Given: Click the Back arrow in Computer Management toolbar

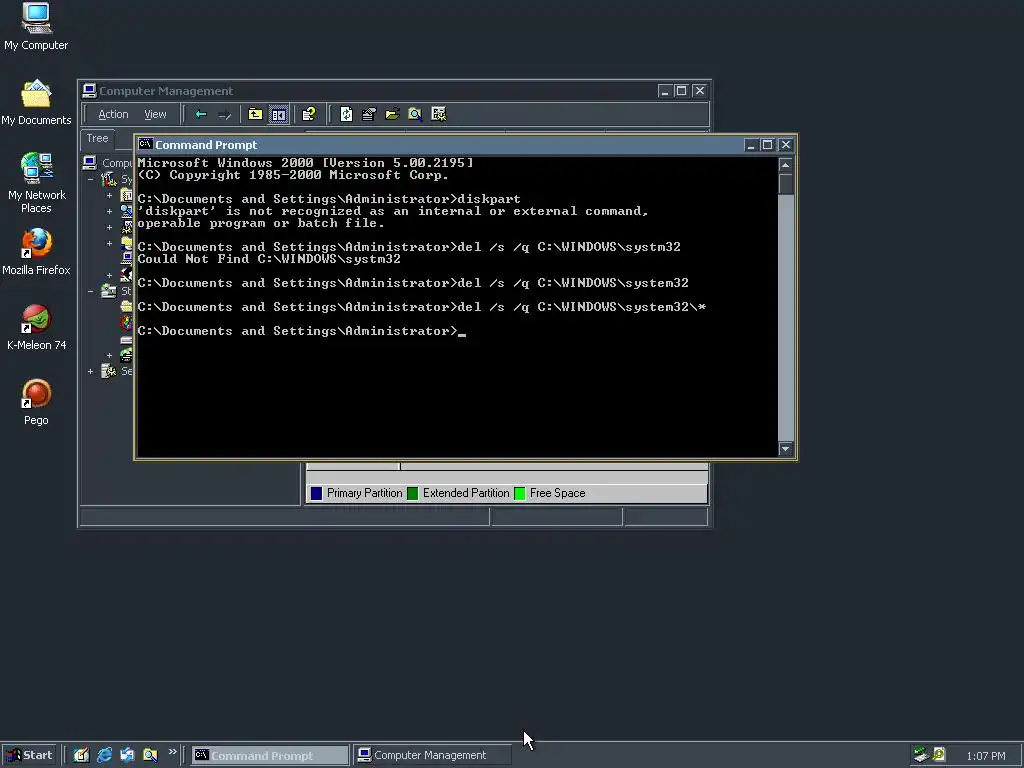Looking at the screenshot, I should (201, 114).
